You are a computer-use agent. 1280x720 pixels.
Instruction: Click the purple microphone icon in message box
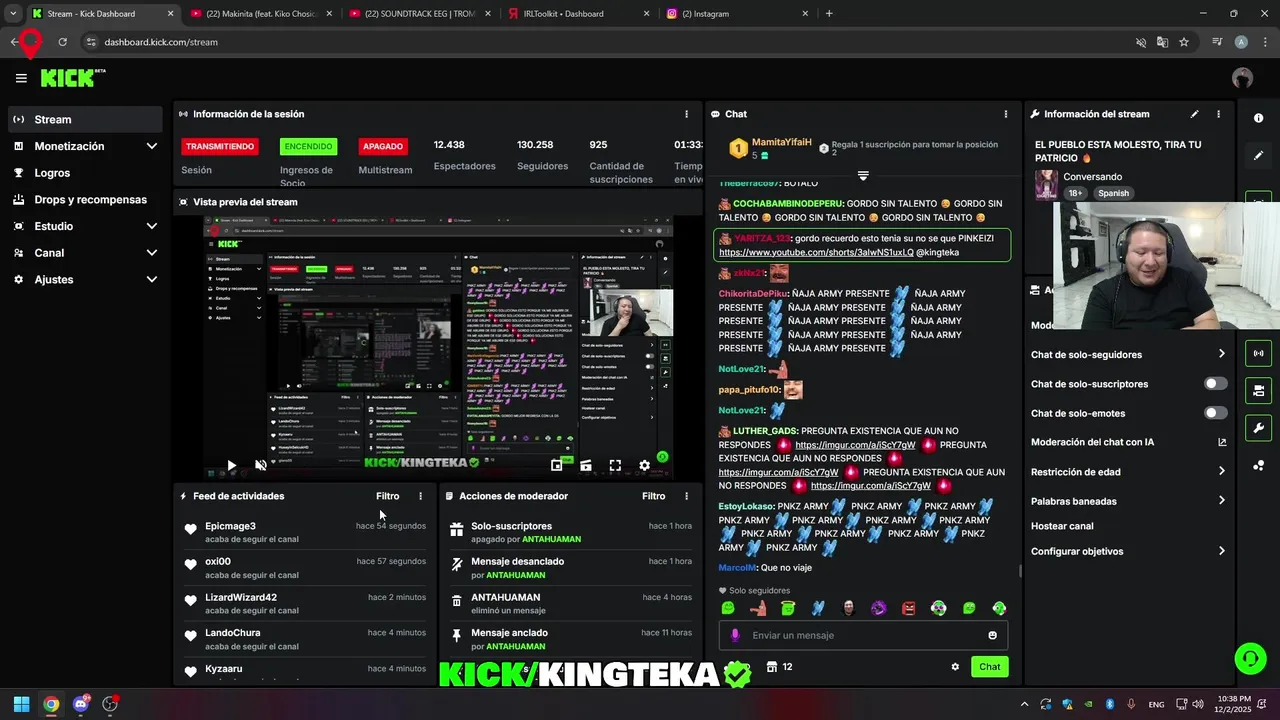point(735,635)
